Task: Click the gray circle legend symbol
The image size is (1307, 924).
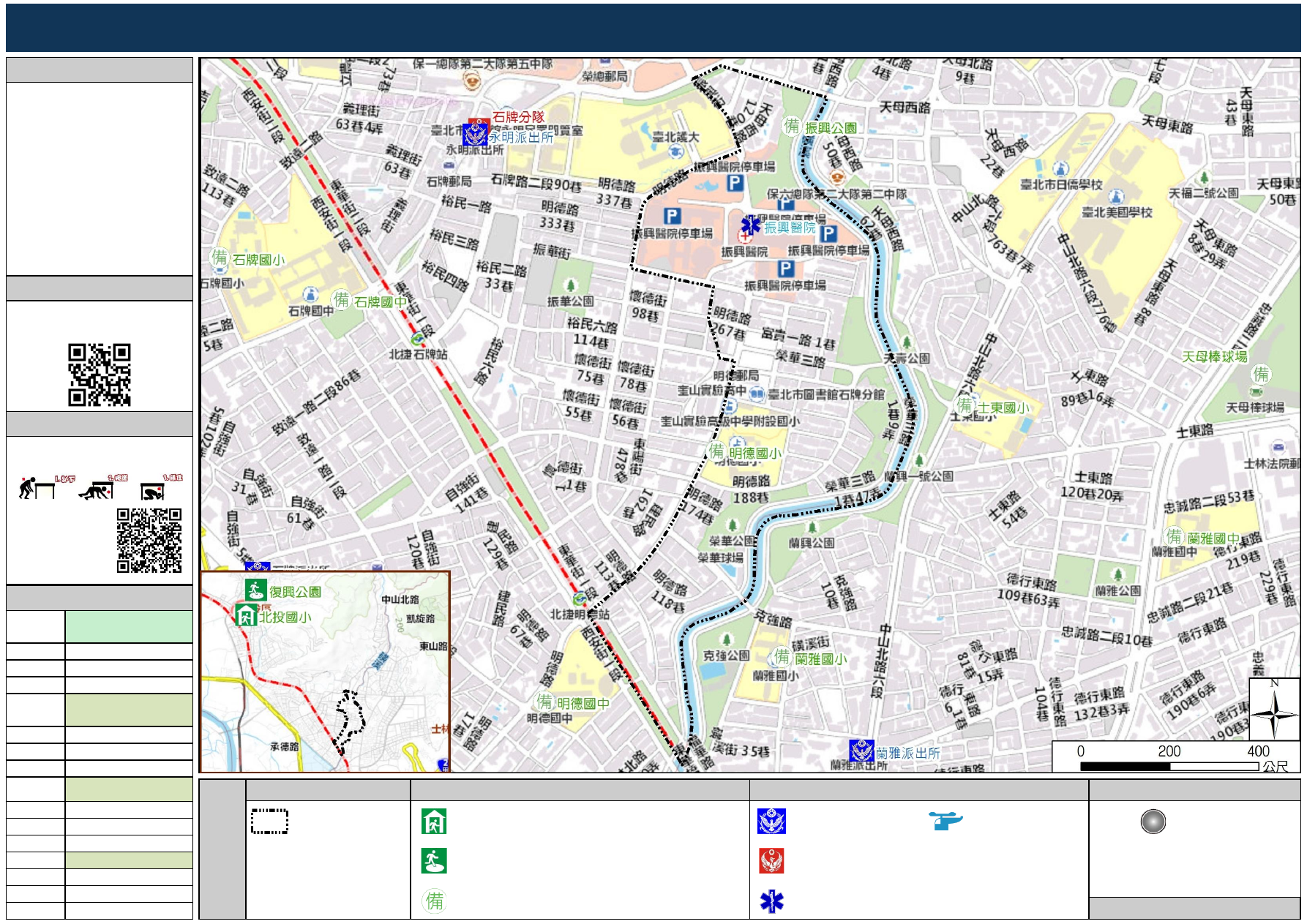Action: coord(1153,822)
